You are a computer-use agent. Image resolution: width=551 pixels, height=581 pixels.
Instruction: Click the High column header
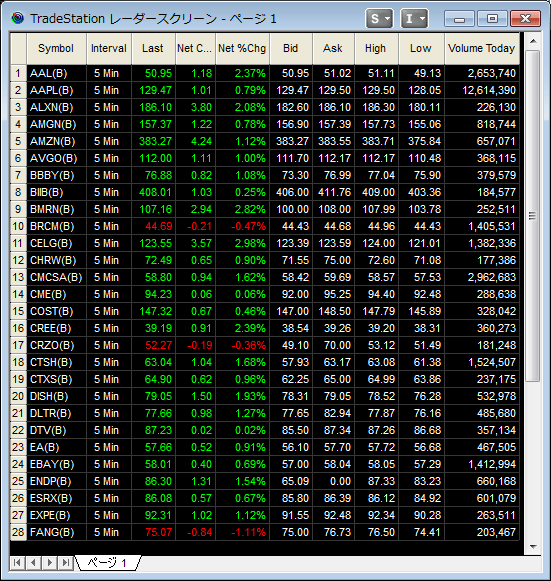tap(376, 49)
